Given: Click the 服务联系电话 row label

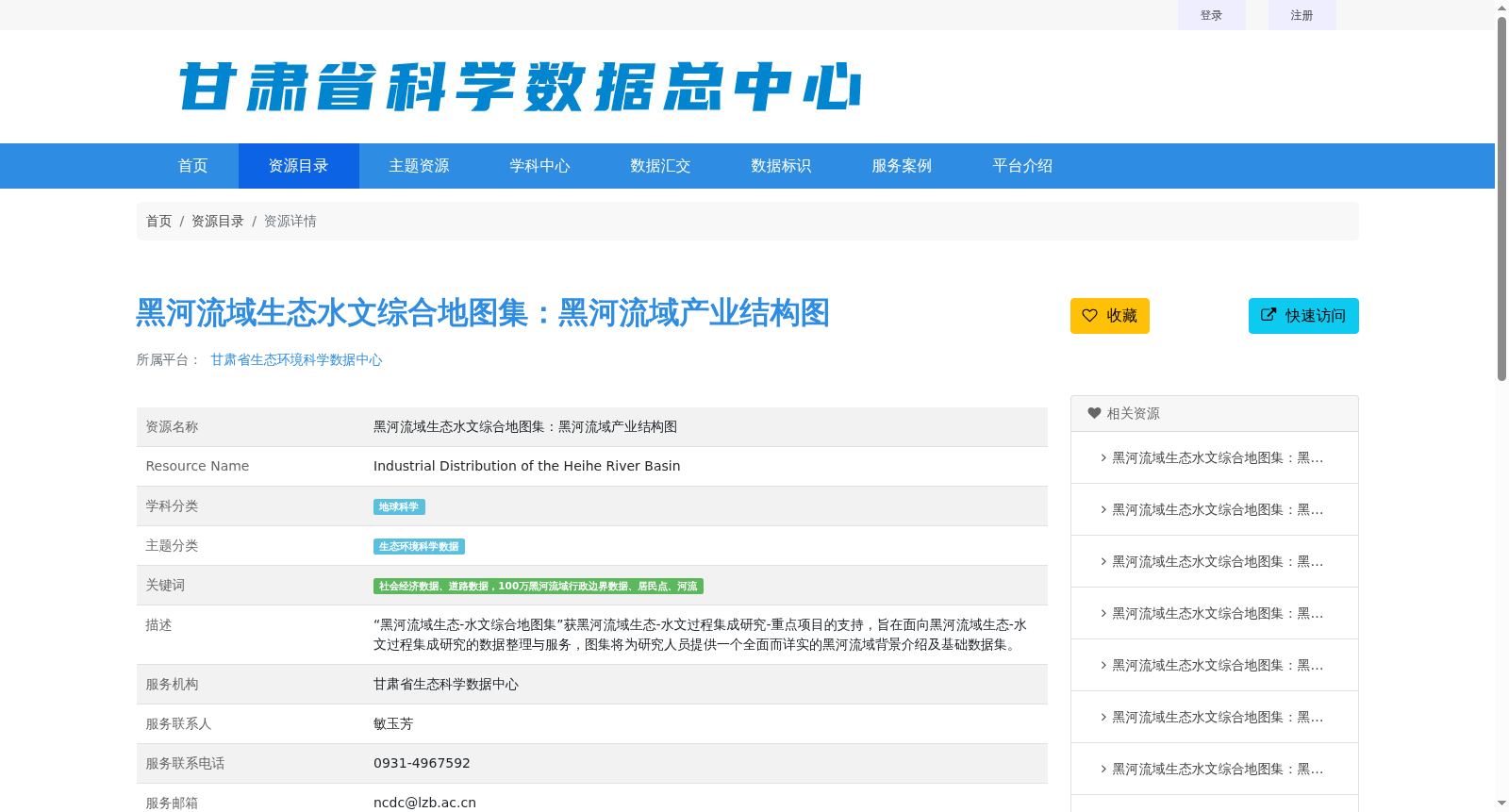Looking at the screenshot, I should pyautogui.click(x=185, y=763).
